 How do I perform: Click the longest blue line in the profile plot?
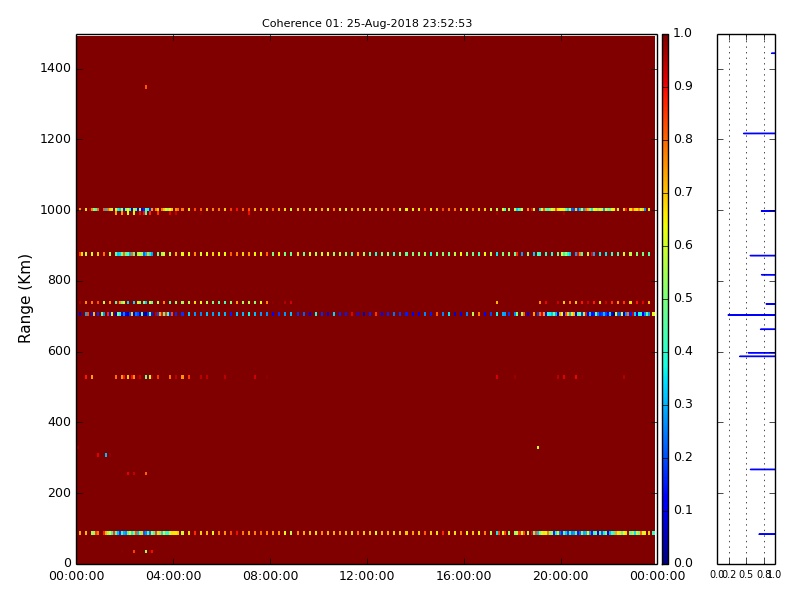click(752, 315)
